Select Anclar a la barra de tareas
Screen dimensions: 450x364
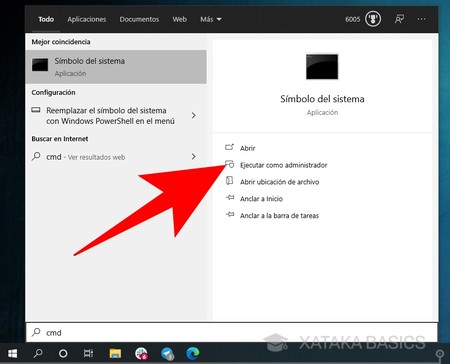[279, 216]
